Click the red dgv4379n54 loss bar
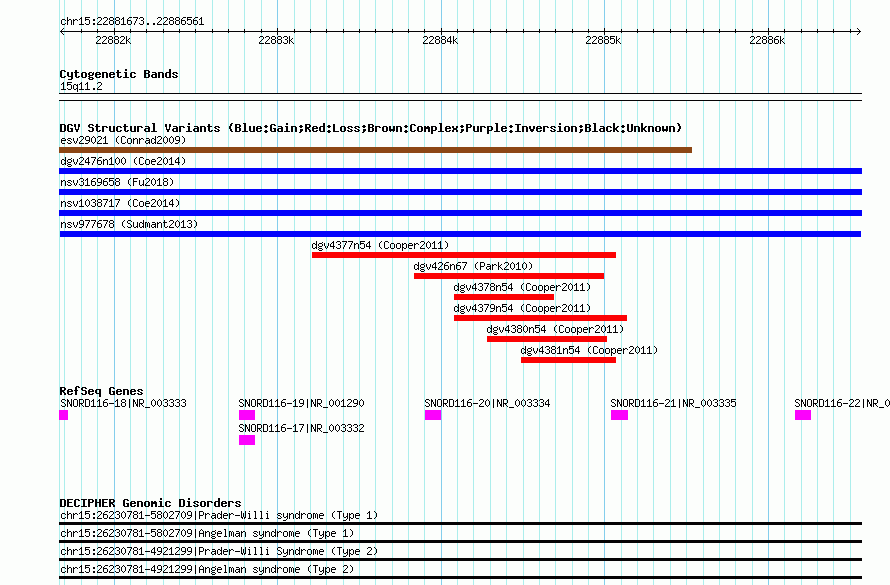Screen dimensions: 890x585 click(540, 318)
